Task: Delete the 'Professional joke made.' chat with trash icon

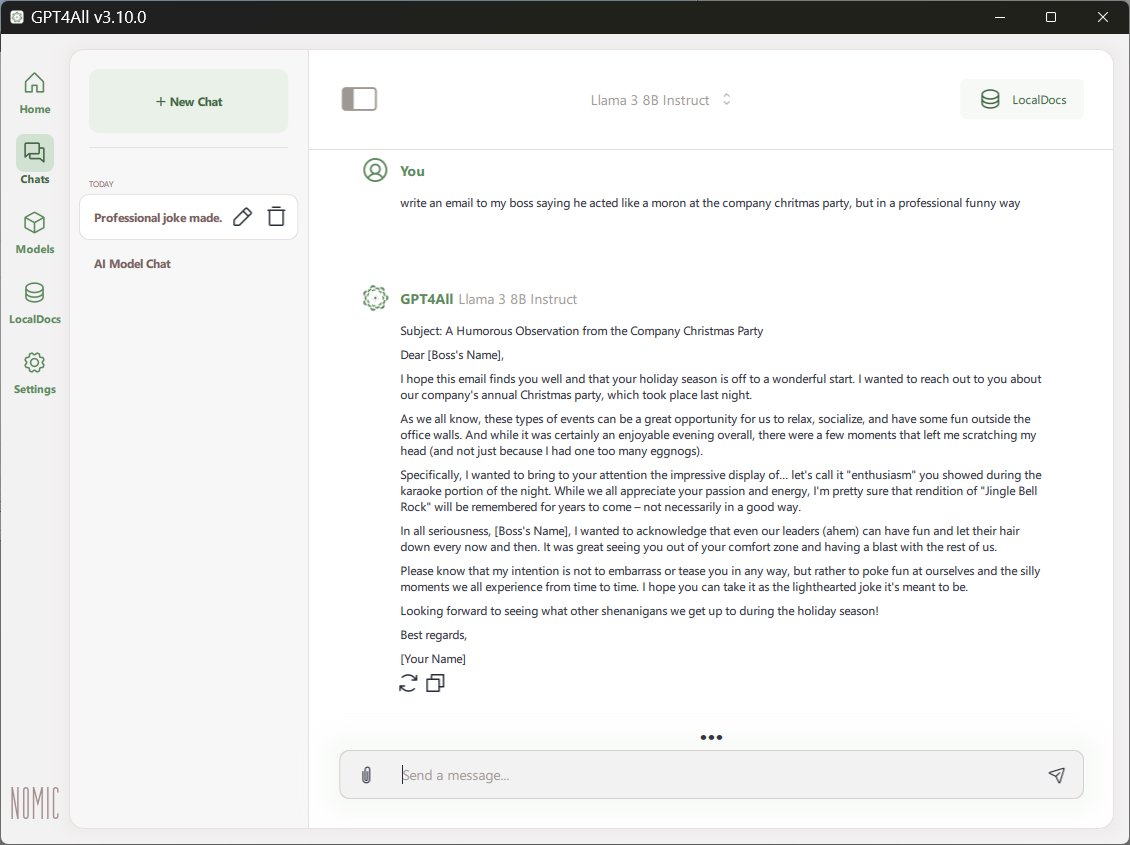Action: [x=276, y=217]
